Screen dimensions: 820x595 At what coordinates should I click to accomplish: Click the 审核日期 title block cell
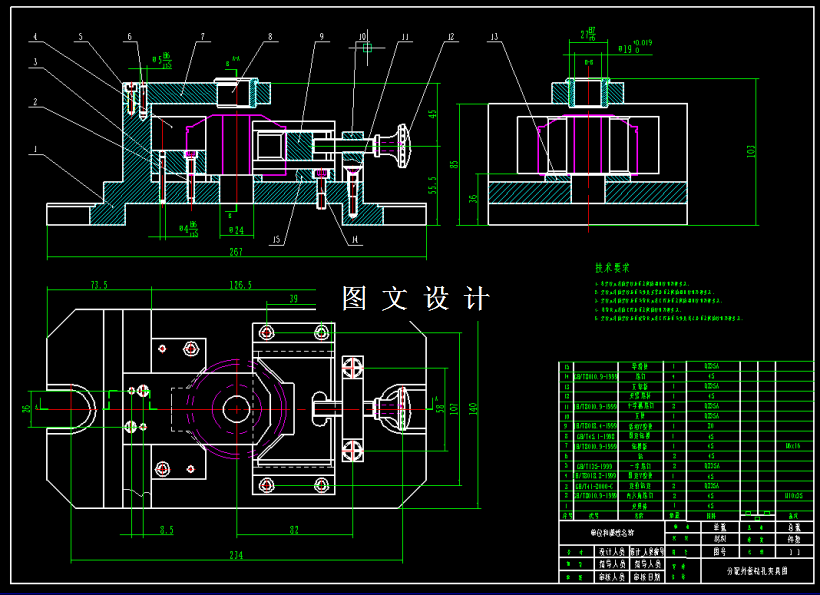(647, 577)
